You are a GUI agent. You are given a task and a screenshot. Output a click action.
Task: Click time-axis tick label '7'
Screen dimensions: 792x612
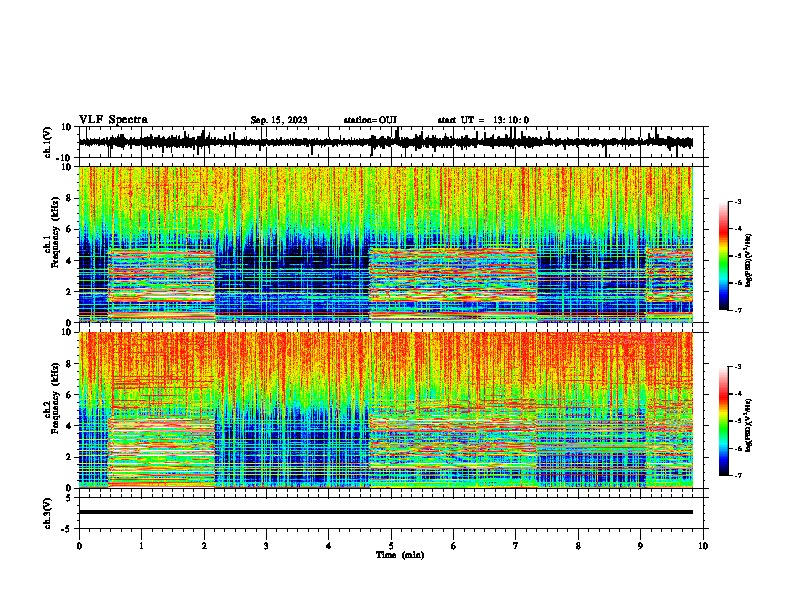[x=516, y=546]
